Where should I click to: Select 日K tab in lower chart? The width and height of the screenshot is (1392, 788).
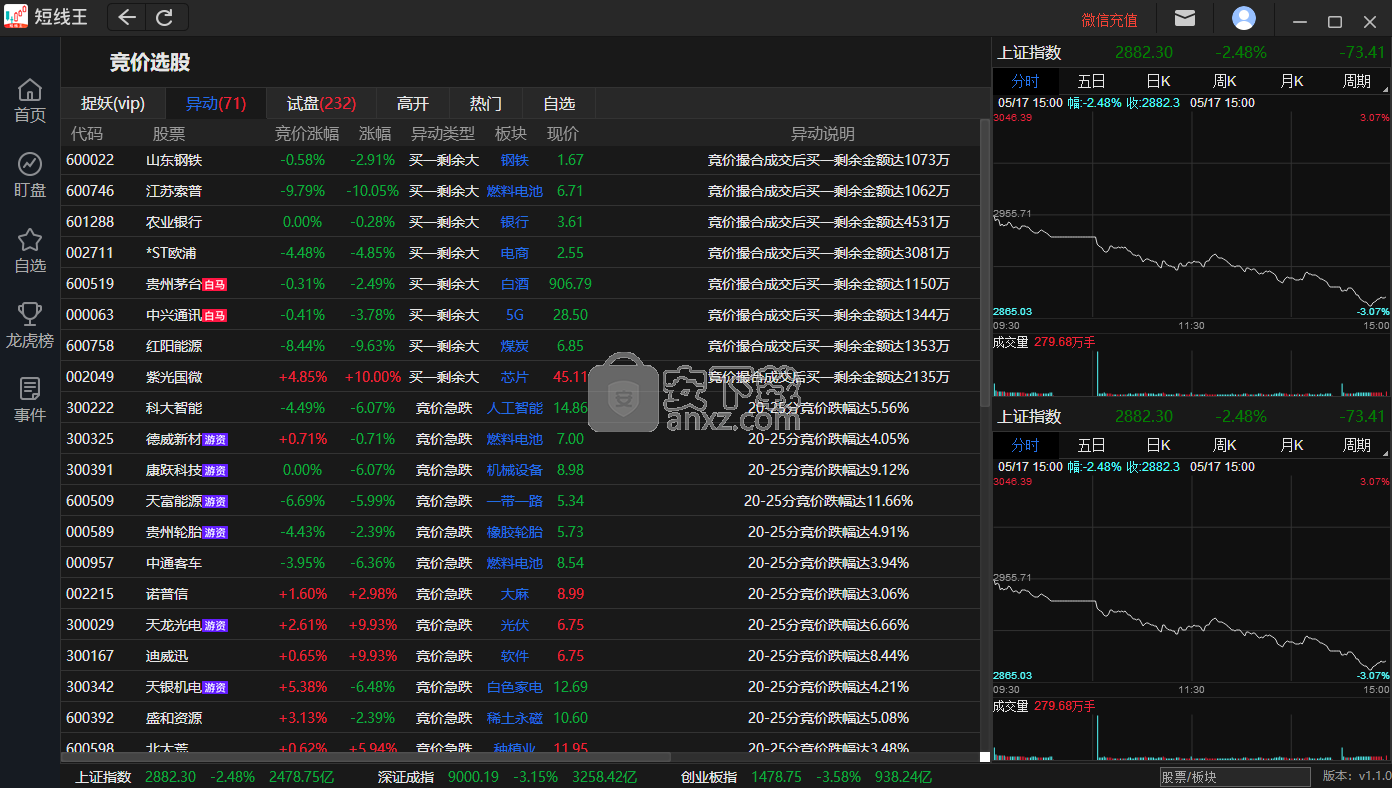[x=1158, y=445]
